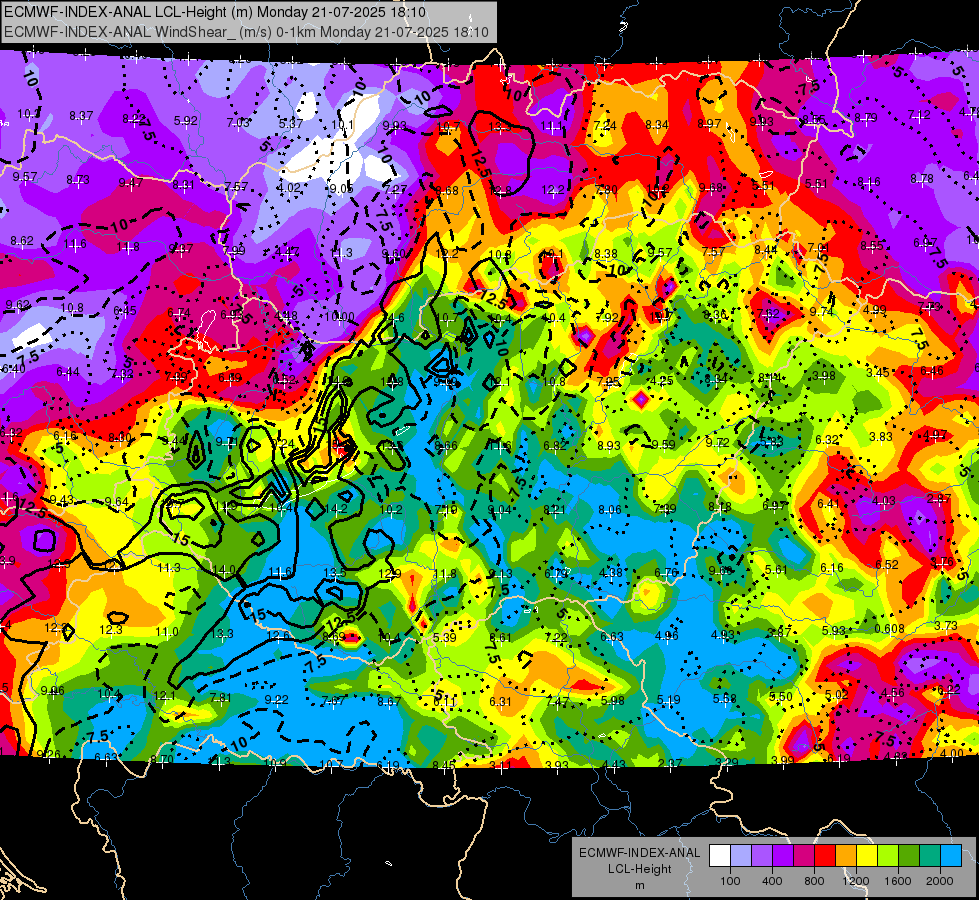
Task: Click the grid value '8.06'
Action: pos(610,509)
